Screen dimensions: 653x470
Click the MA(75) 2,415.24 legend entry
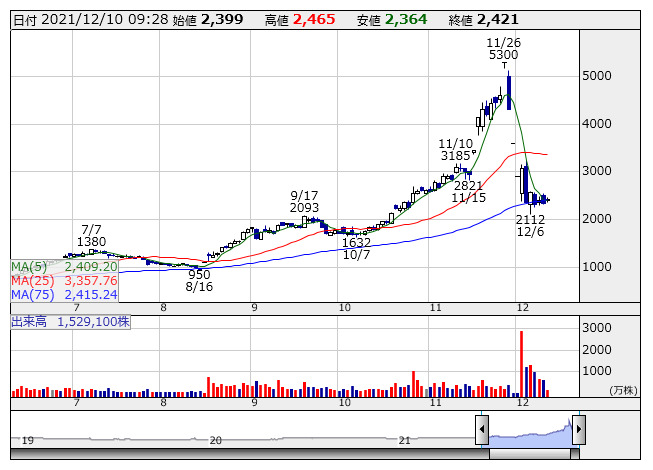64,295
